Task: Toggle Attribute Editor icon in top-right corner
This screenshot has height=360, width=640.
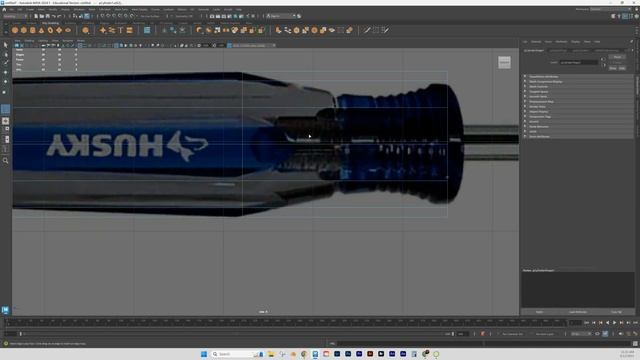Action: (x=625, y=16)
